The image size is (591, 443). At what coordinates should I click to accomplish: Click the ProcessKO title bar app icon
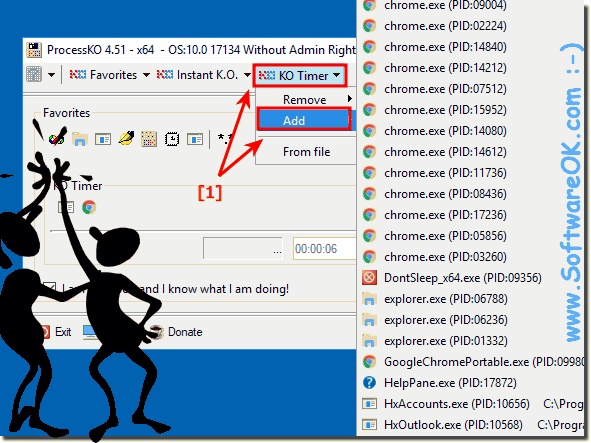pyautogui.click(x=34, y=50)
